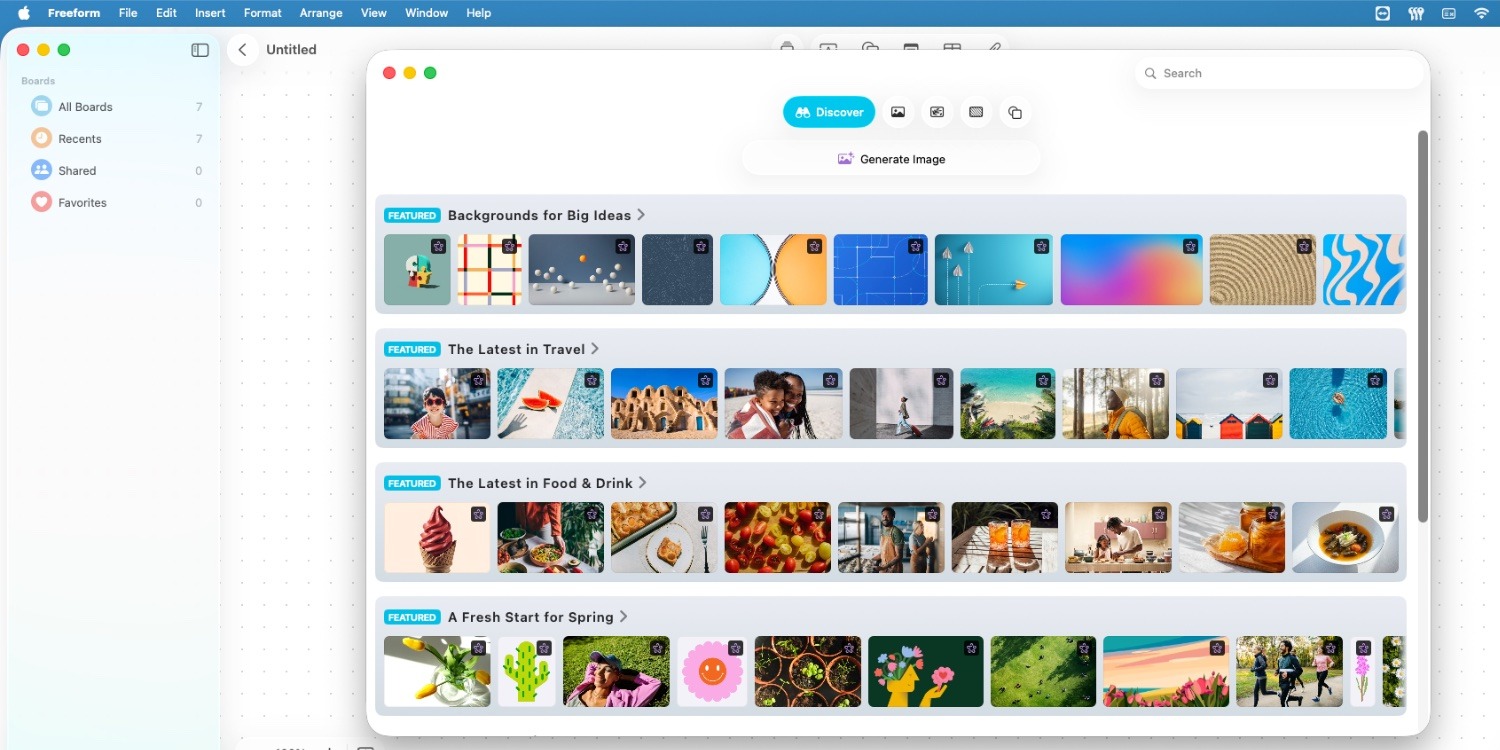Screen dimensions: 1500x750
Task: Expand The Latest in Travel section
Action: (x=595, y=348)
